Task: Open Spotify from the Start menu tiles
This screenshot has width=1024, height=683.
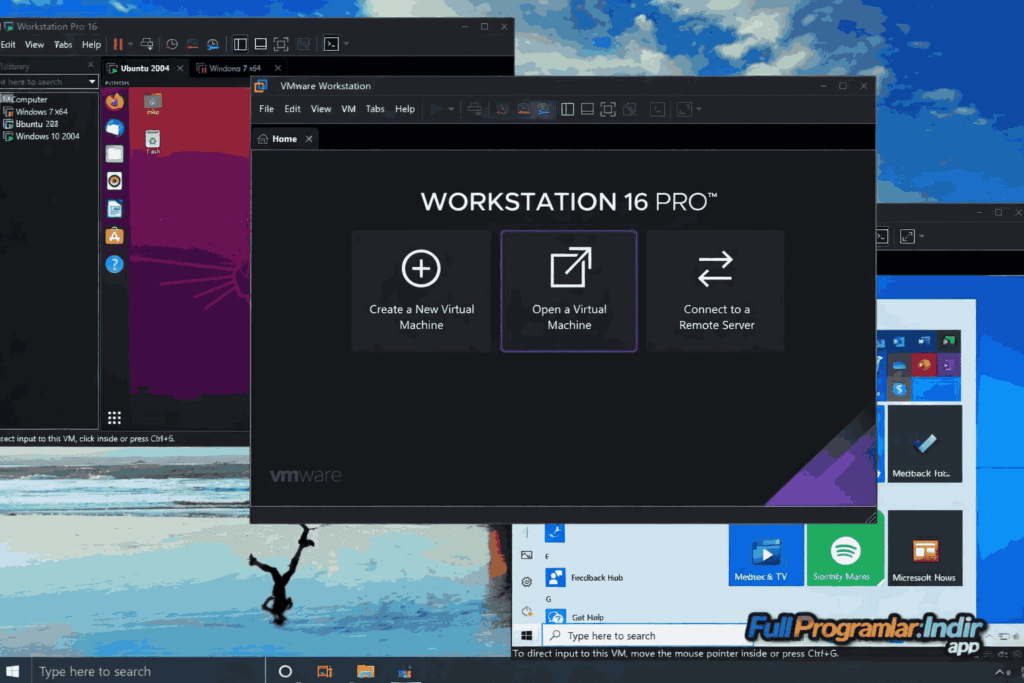Action: pyautogui.click(x=845, y=555)
